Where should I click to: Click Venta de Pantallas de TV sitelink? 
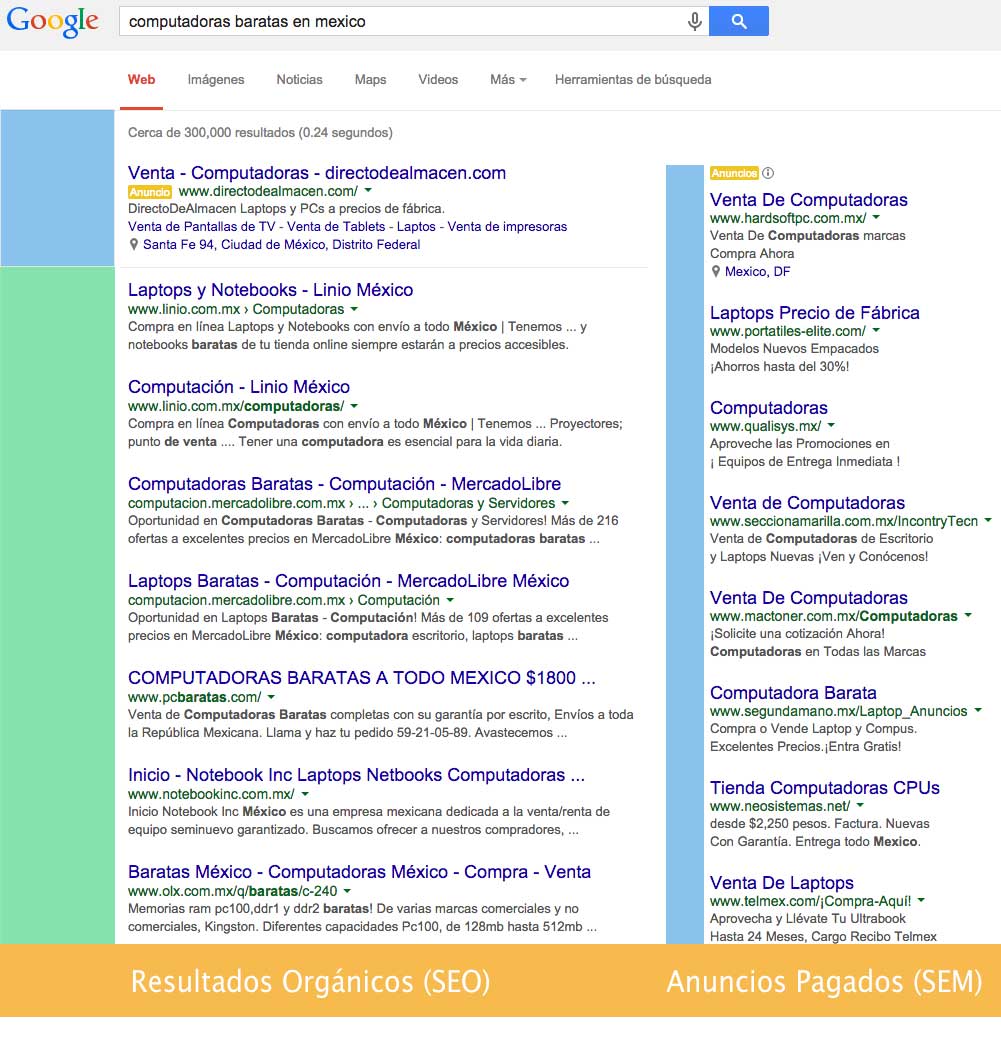tap(202, 226)
